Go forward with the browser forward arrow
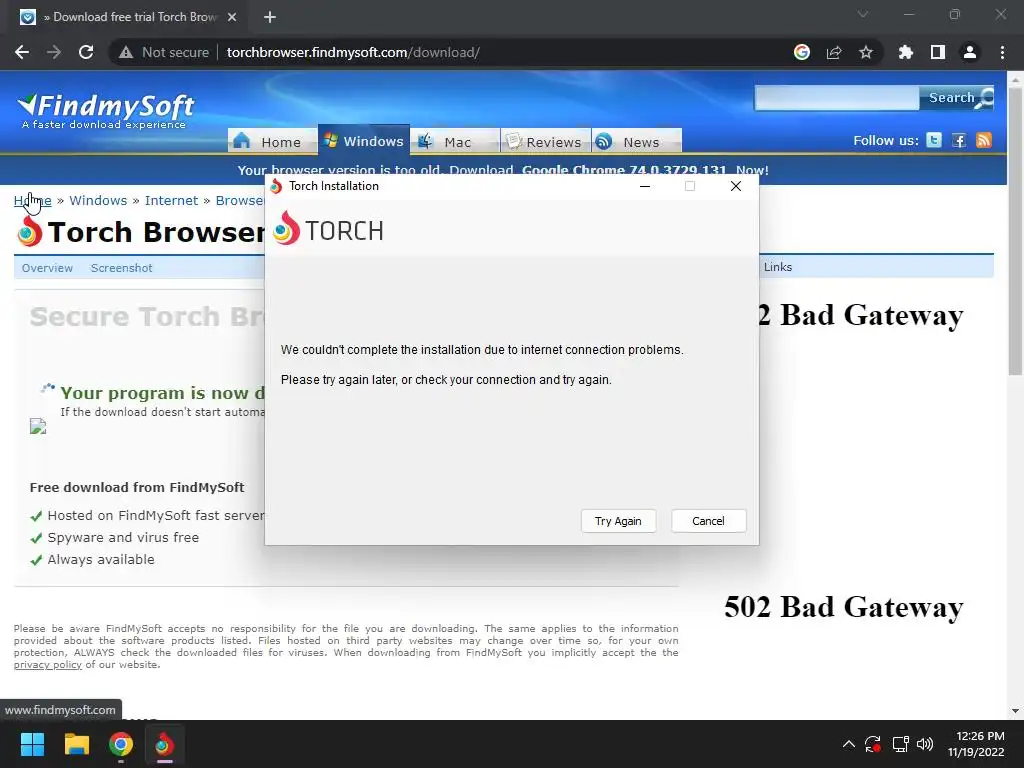 tap(54, 52)
